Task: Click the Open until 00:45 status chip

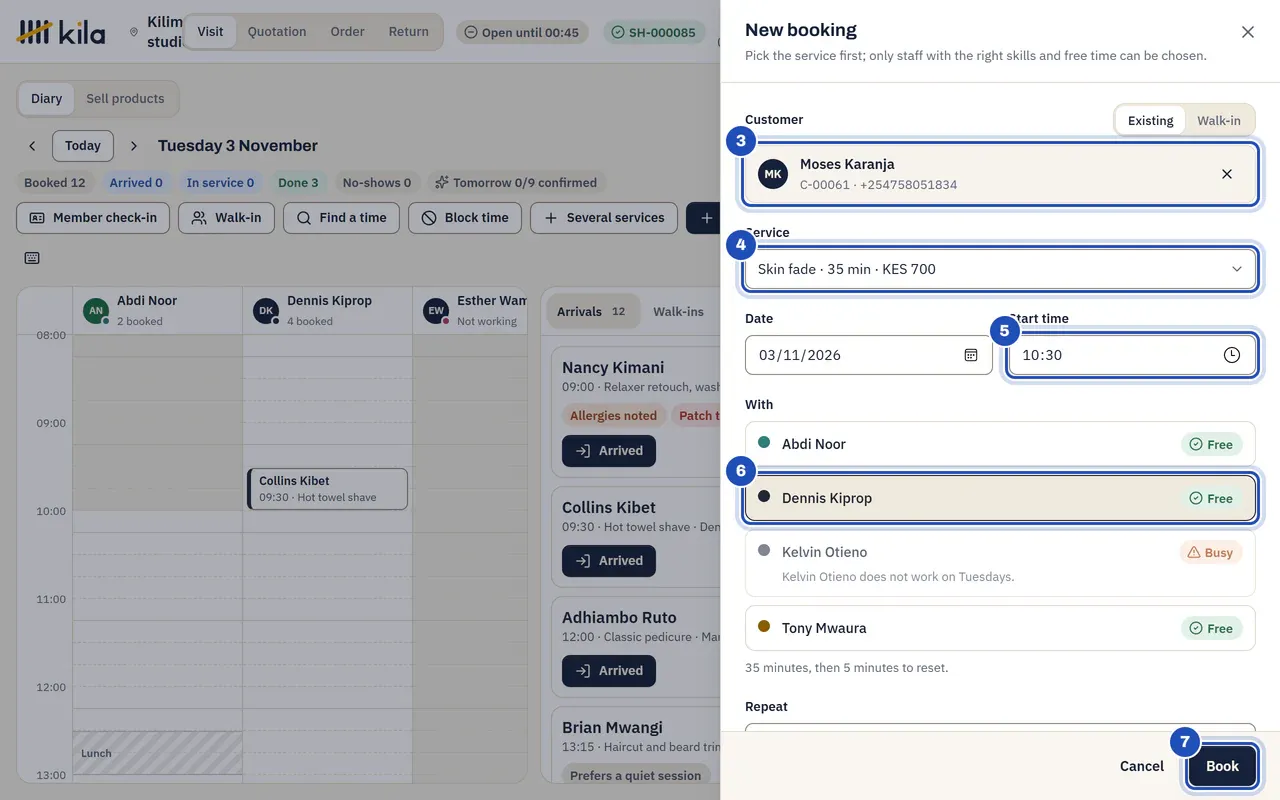Action: pos(522,32)
